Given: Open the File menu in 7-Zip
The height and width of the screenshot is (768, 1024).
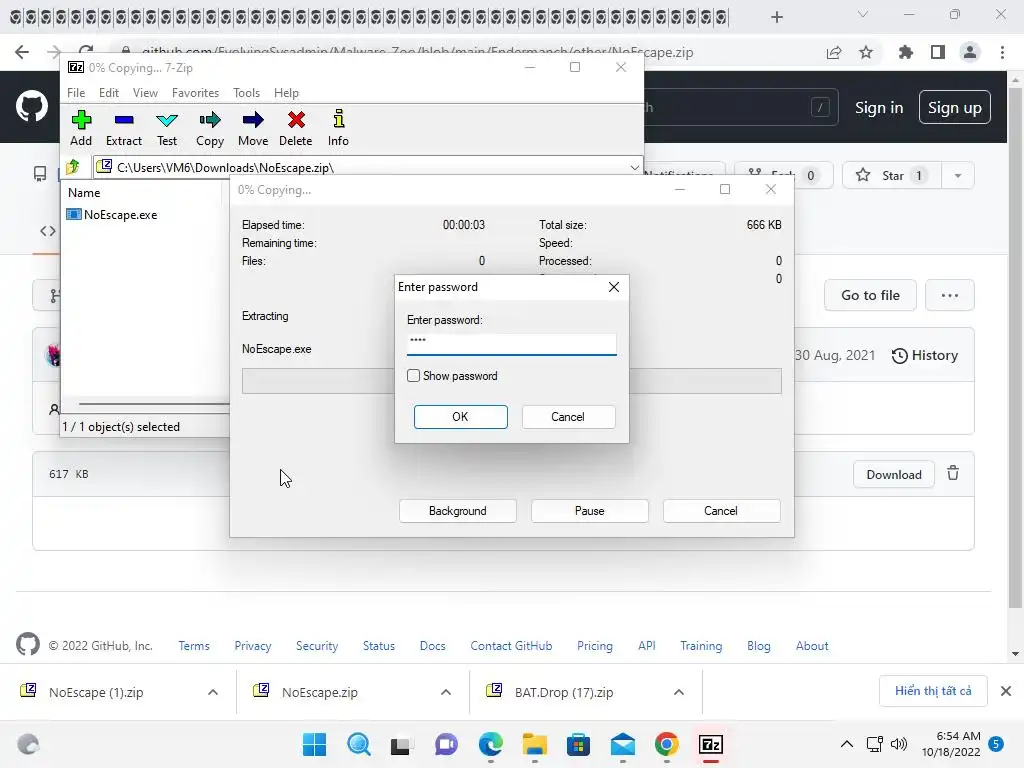Looking at the screenshot, I should [76, 93].
